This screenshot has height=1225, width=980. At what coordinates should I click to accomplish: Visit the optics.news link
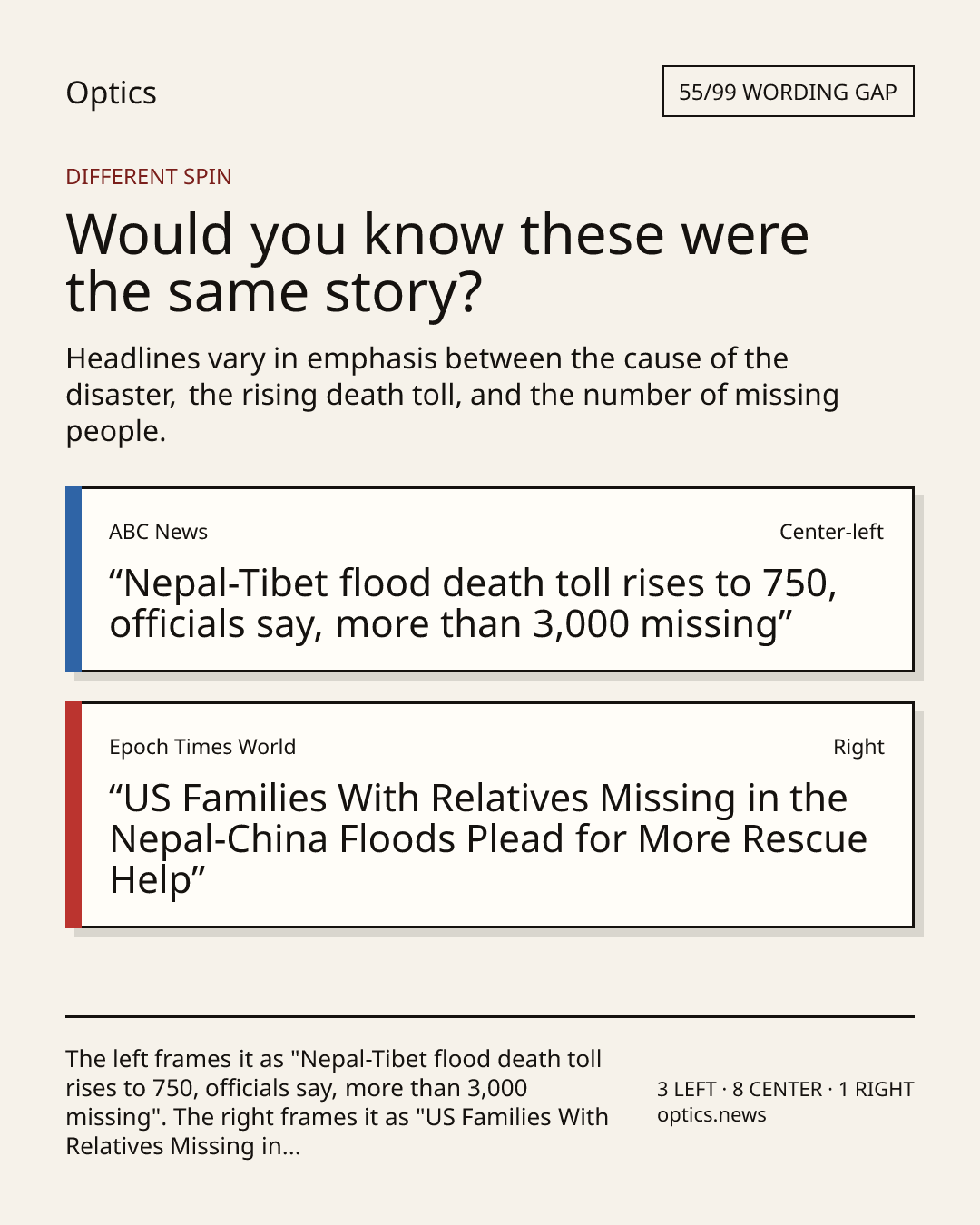(711, 1115)
